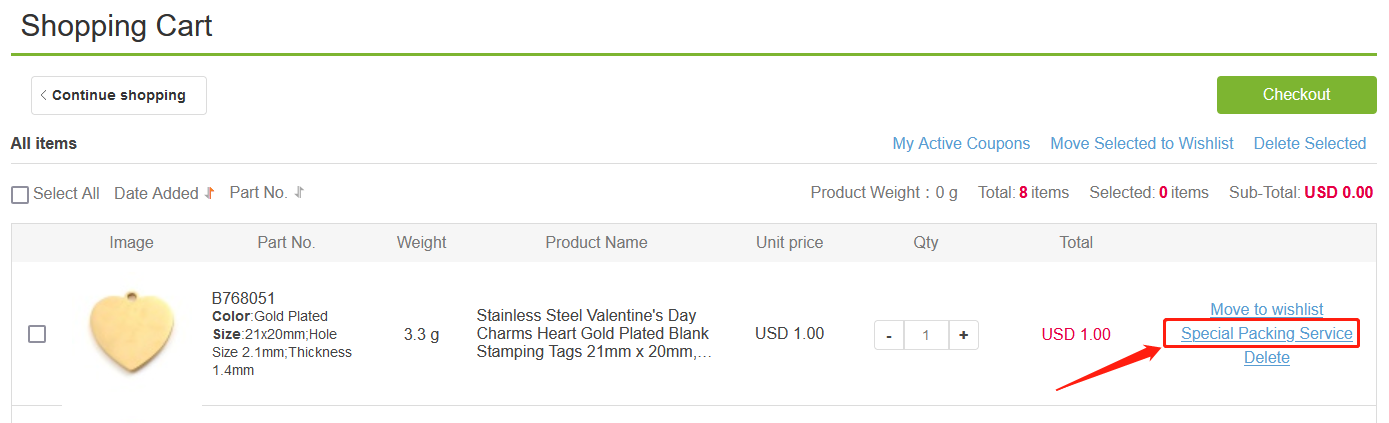Click the Continue shopping button
Viewport: 1389px width, 423px height.
(119, 95)
